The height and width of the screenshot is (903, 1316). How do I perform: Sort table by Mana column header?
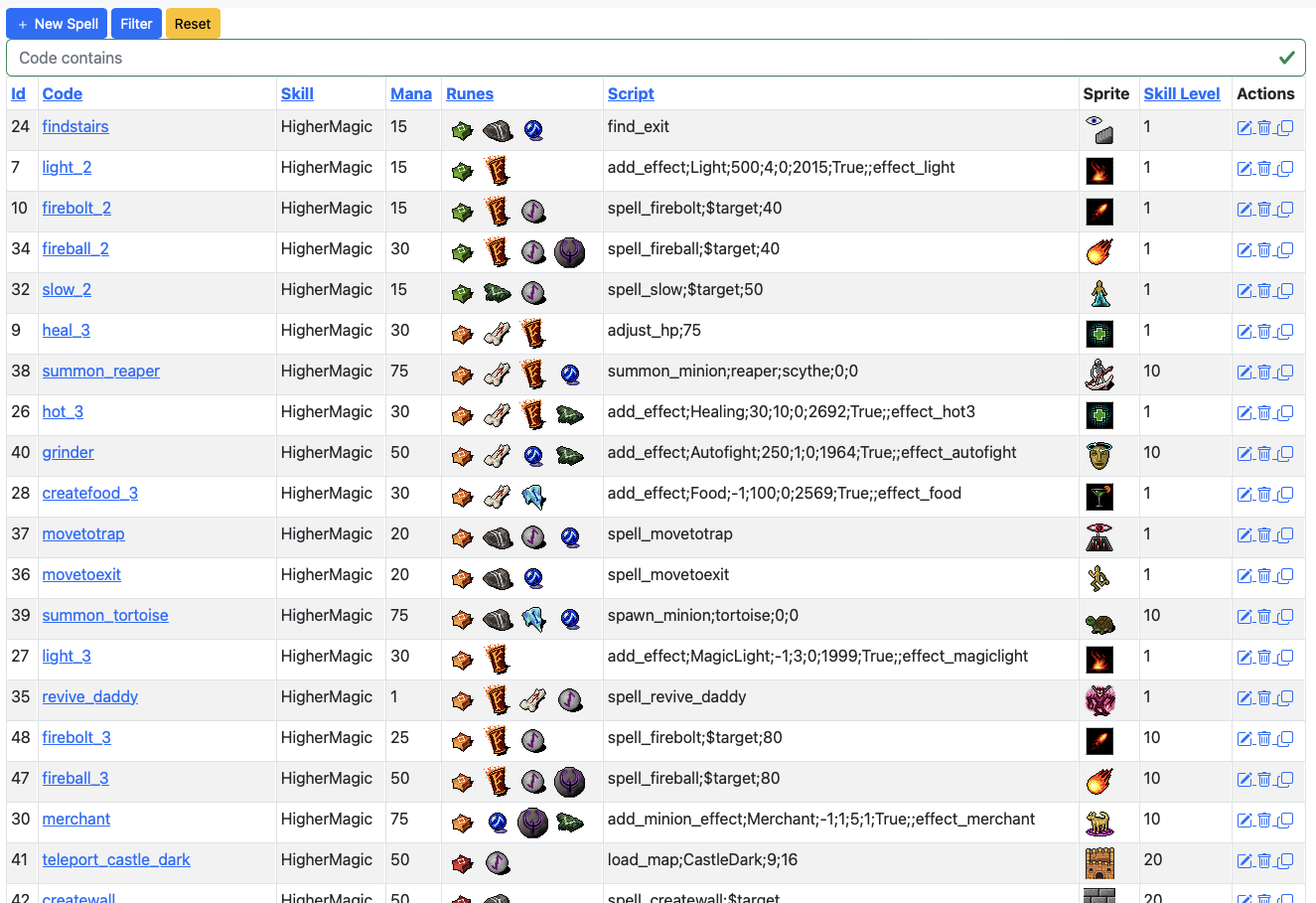coord(411,93)
